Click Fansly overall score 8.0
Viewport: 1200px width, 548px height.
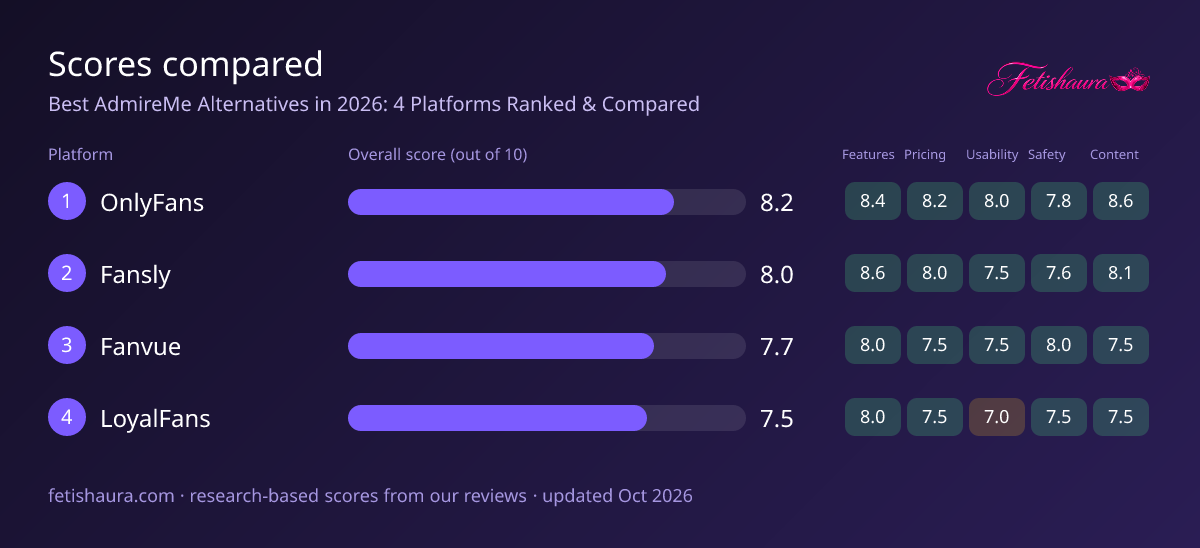[x=777, y=275]
